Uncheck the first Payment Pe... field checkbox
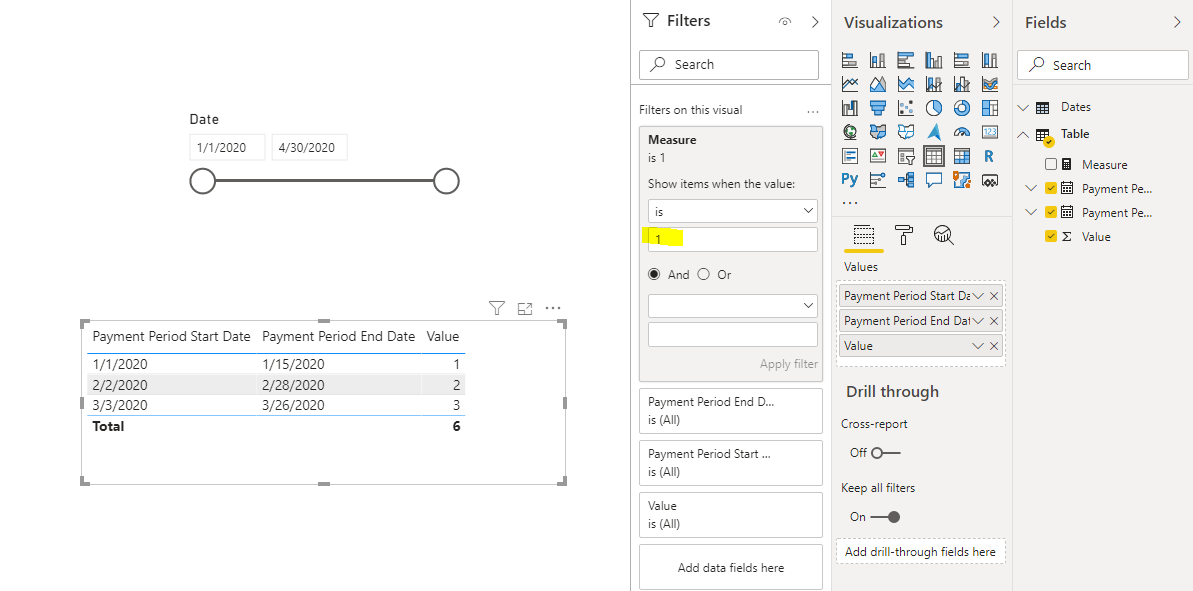Screen dimensions: 1193x591 [1051, 189]
